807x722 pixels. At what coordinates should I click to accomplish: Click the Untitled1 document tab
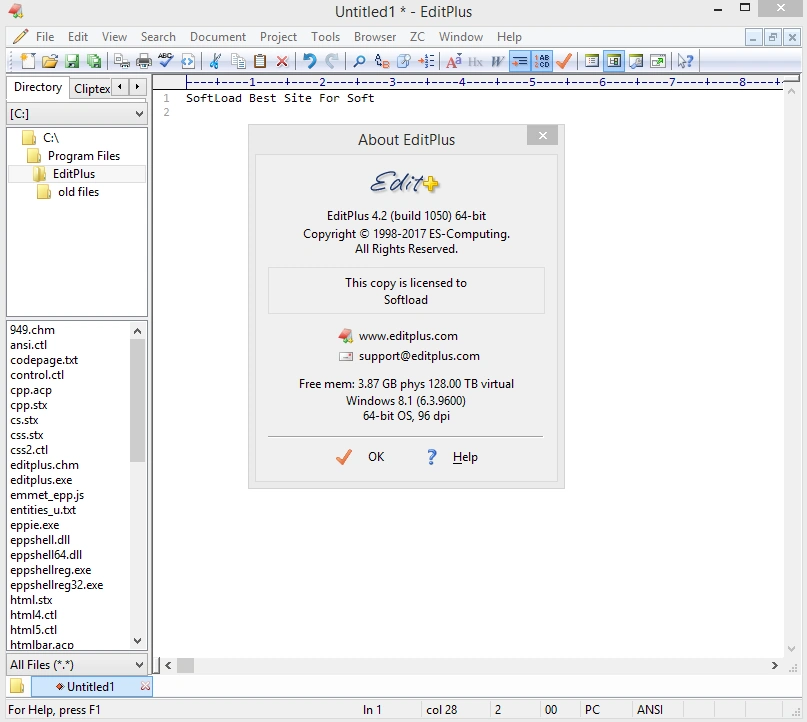pos(90,686)
